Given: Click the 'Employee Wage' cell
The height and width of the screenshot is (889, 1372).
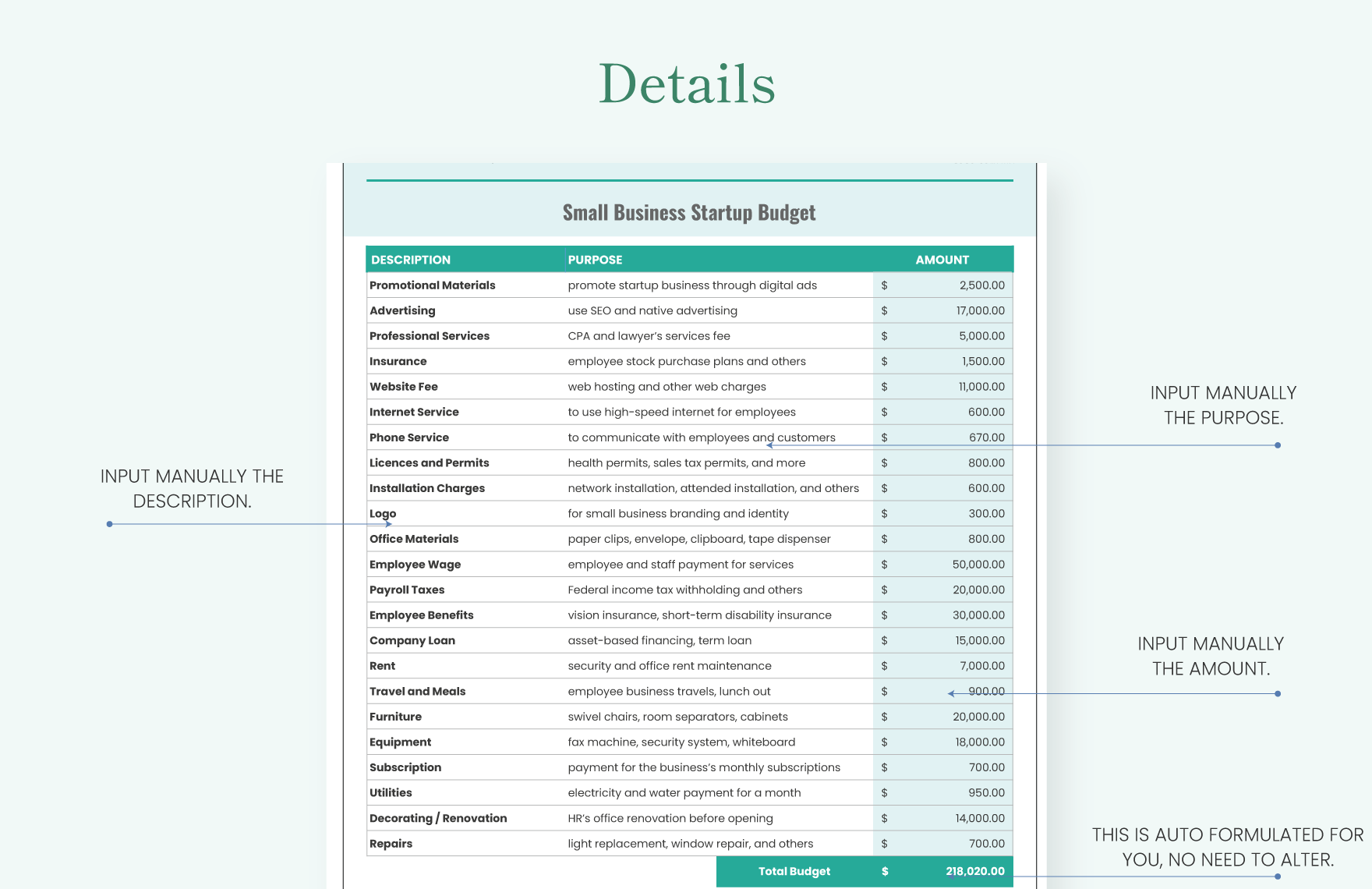Looking at the screenshot, I should point(415,565).
